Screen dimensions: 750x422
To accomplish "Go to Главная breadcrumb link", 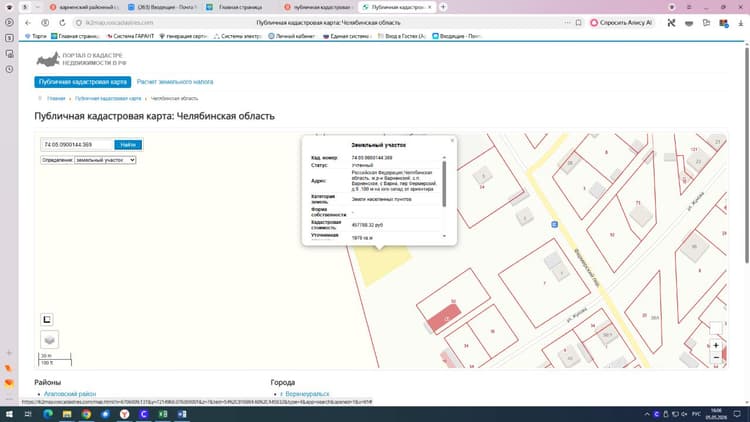I will (56, 99).
